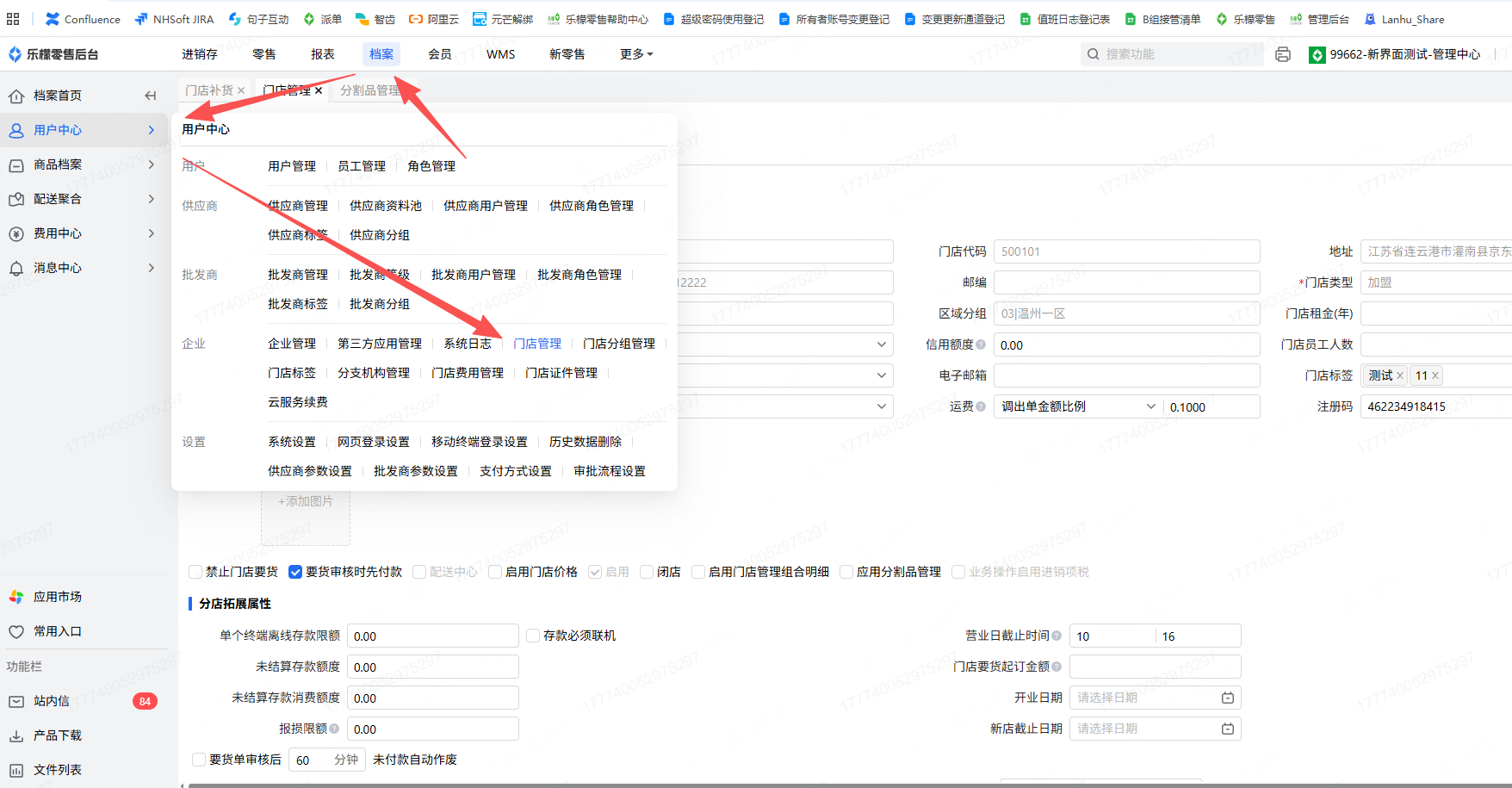Open the 调出单金额比例 dropdown
This screenshot has width=1512, height=788.
click(x=1078, y=406)
